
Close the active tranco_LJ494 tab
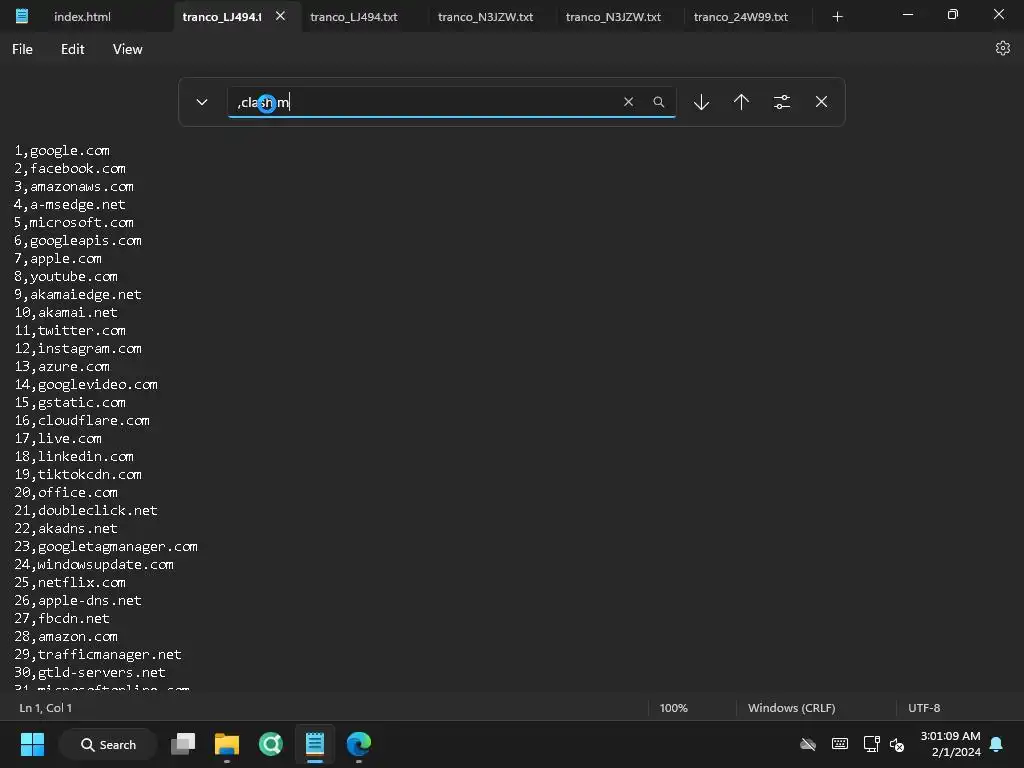(x=280, y=16)
